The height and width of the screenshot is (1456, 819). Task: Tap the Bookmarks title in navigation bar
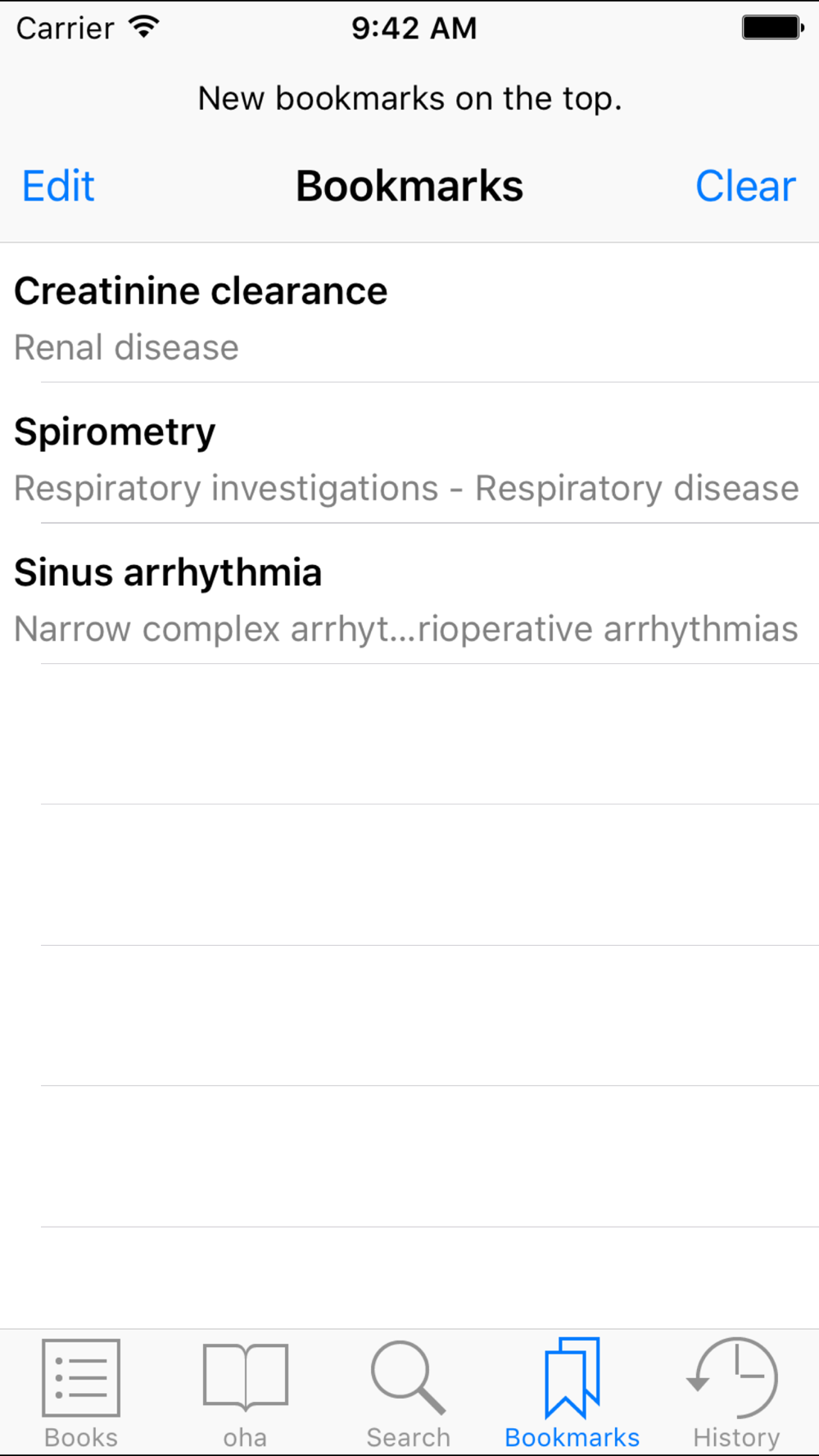[409, 186]
